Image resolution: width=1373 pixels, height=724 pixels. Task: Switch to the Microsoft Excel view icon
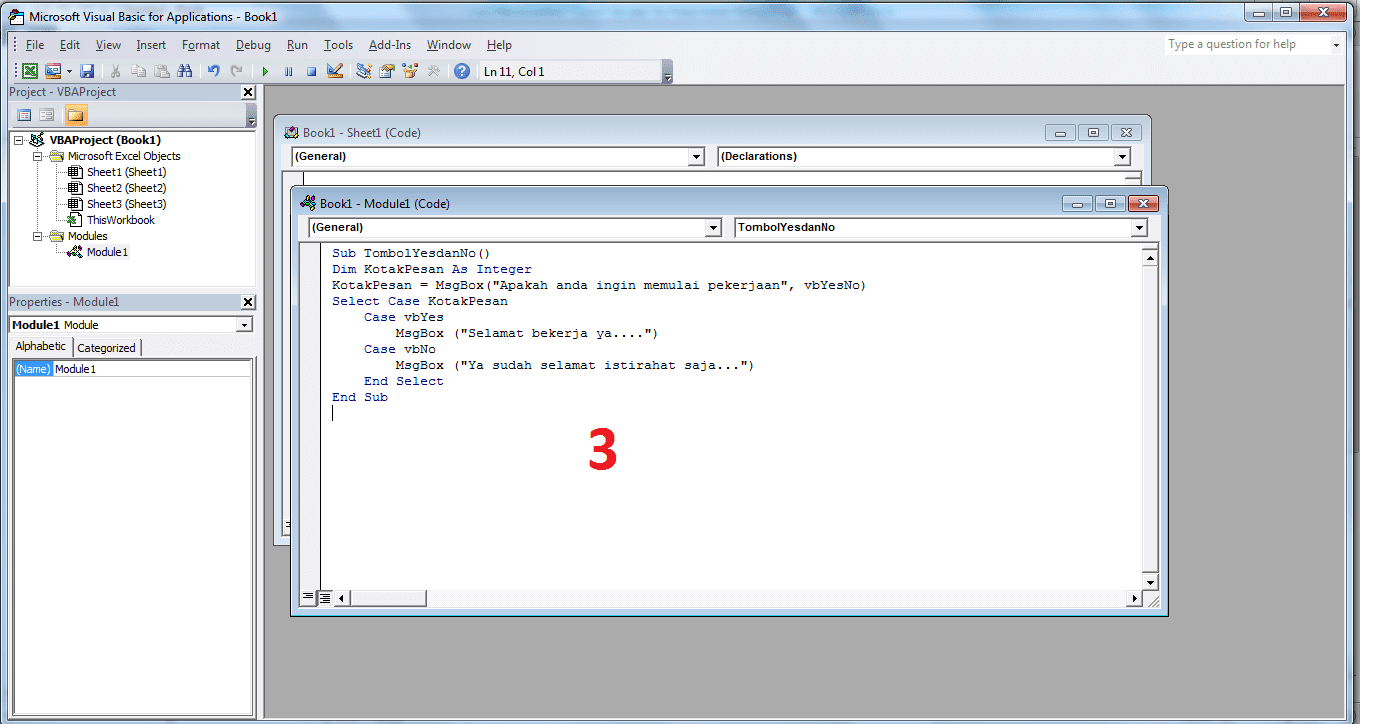(30, 71)
